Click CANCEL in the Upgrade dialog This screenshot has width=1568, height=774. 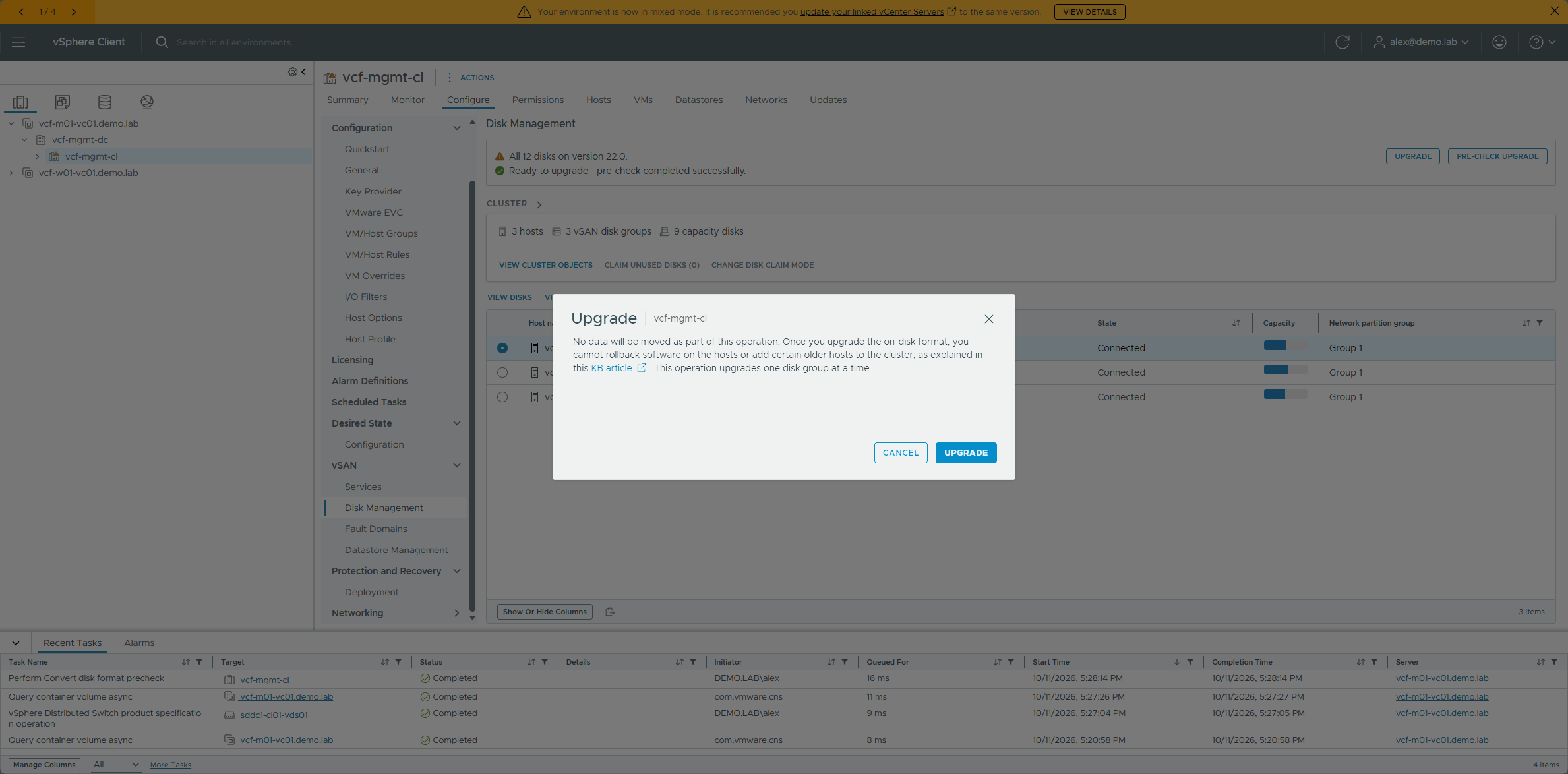tap(901, 453)
